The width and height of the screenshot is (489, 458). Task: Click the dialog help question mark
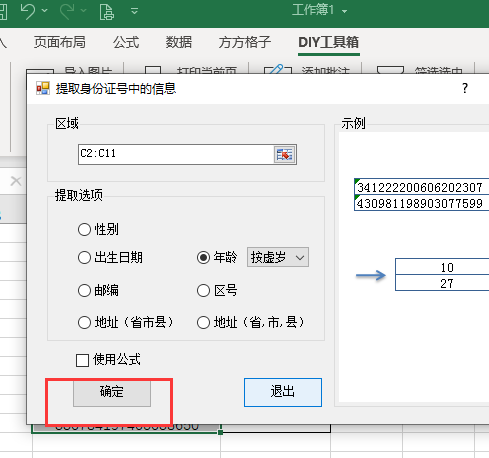[465, 88]
